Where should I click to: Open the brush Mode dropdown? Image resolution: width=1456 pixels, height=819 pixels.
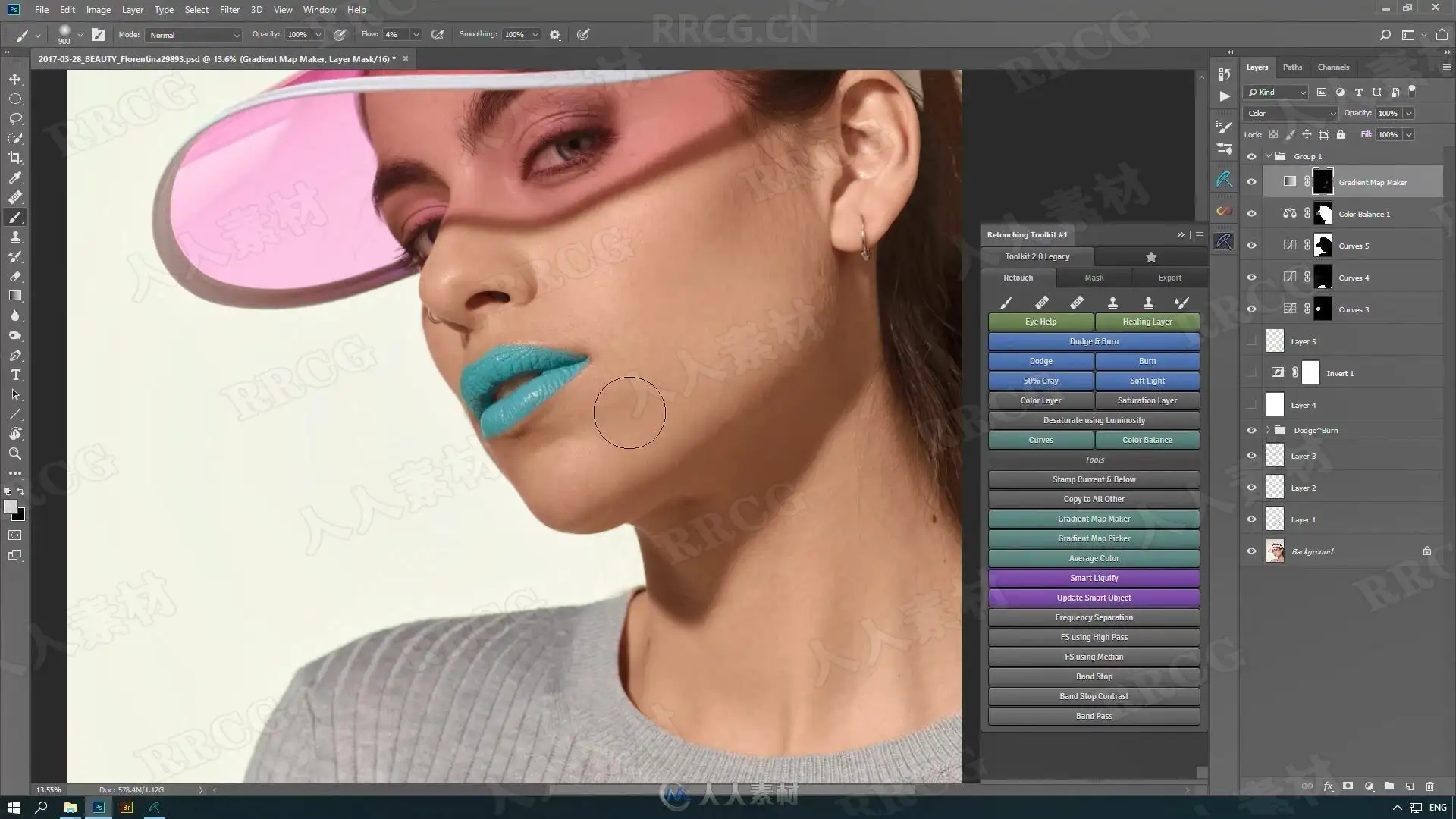point(194,35)
